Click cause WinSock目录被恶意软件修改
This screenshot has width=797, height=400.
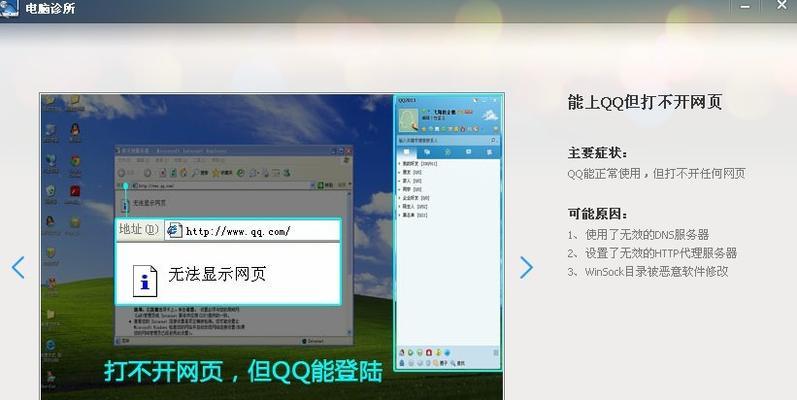[x=648, y=271]
